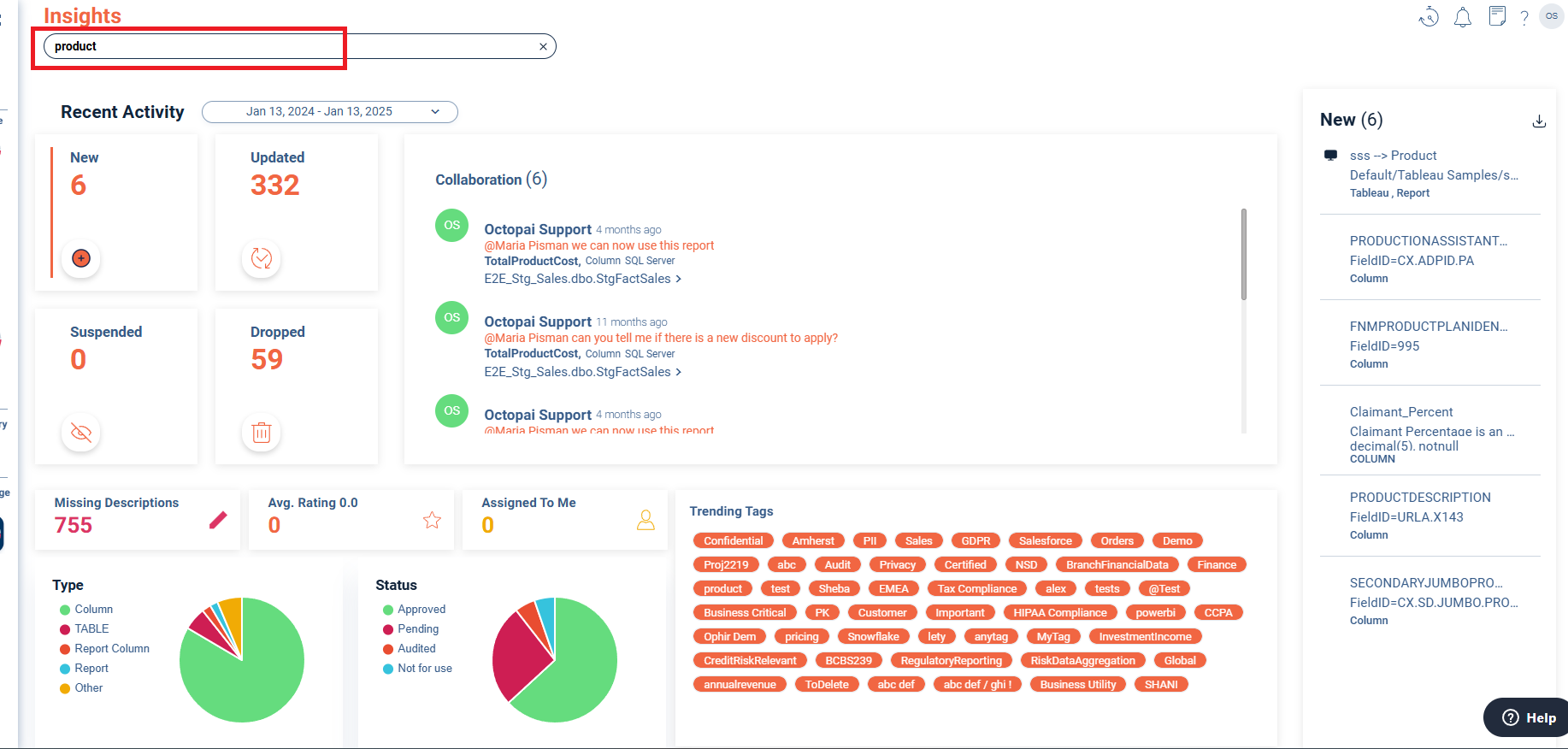Clear the product search field
Viewport: 1568px width, 749px height.
click(543, 47)
